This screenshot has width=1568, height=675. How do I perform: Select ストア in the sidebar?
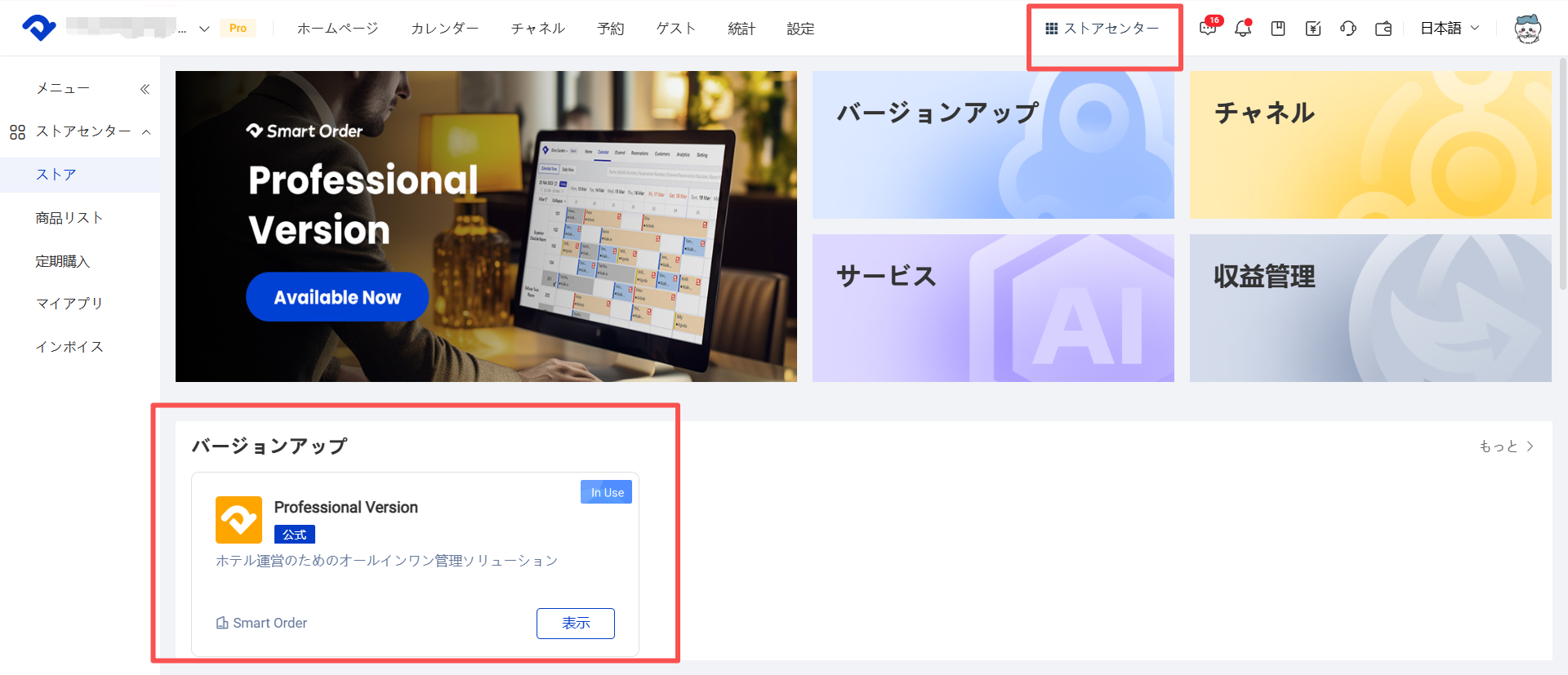click(x=80, y=175)
